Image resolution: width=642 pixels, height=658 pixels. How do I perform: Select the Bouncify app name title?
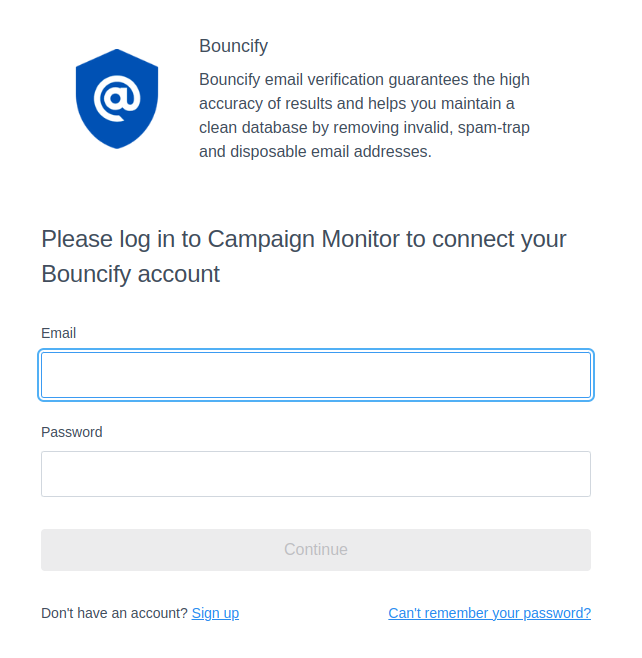click(233, 46)
